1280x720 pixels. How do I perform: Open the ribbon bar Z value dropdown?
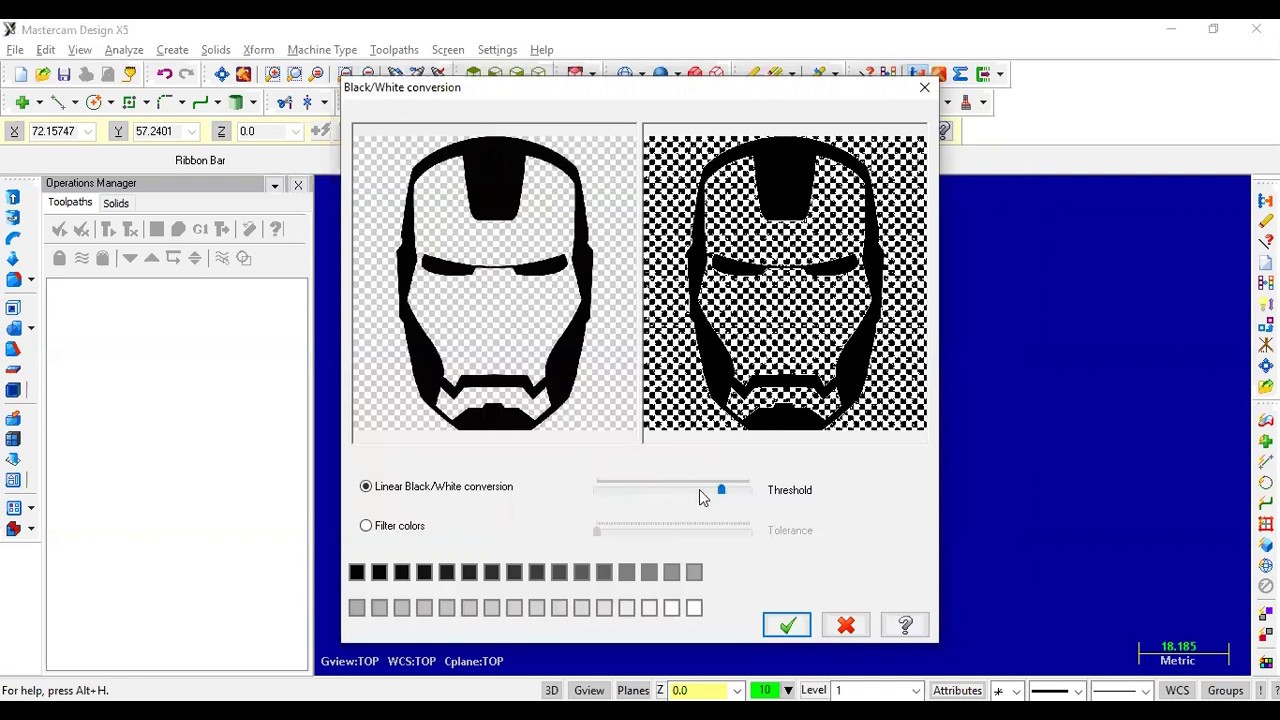click(x=295, y=131)
